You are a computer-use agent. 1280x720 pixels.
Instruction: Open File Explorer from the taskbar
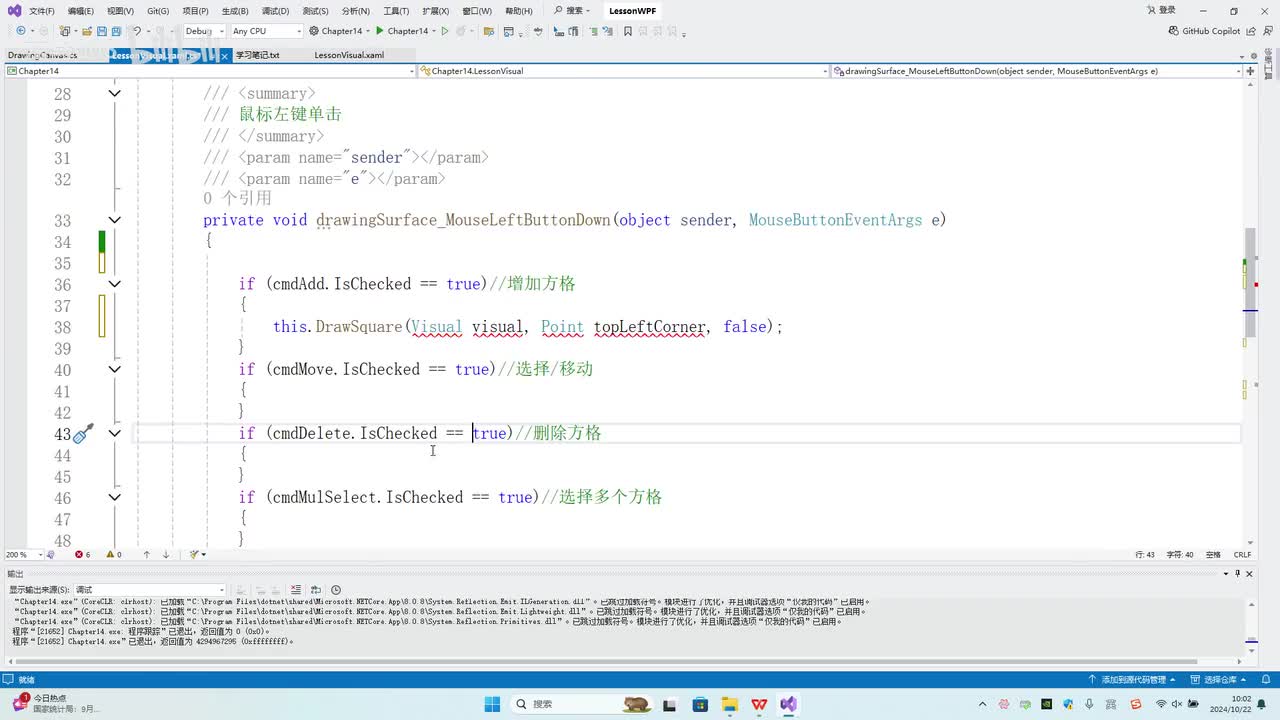tap(730, 704)
